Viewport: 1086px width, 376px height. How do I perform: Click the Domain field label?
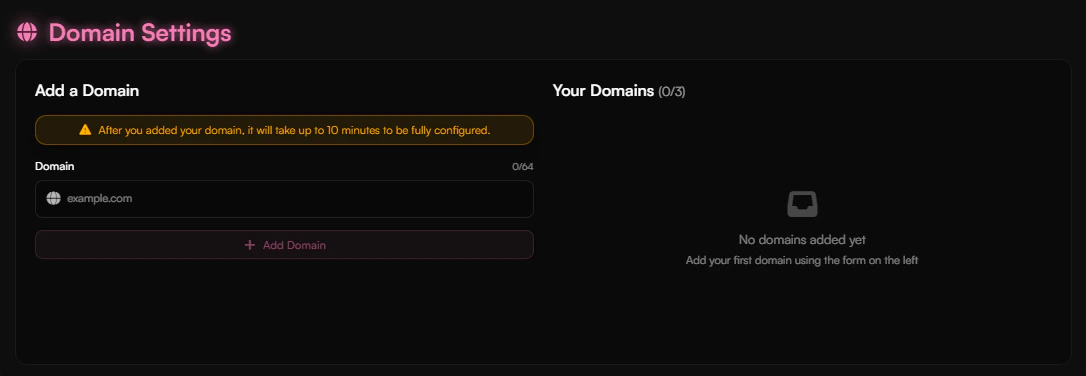coord(55,166)
